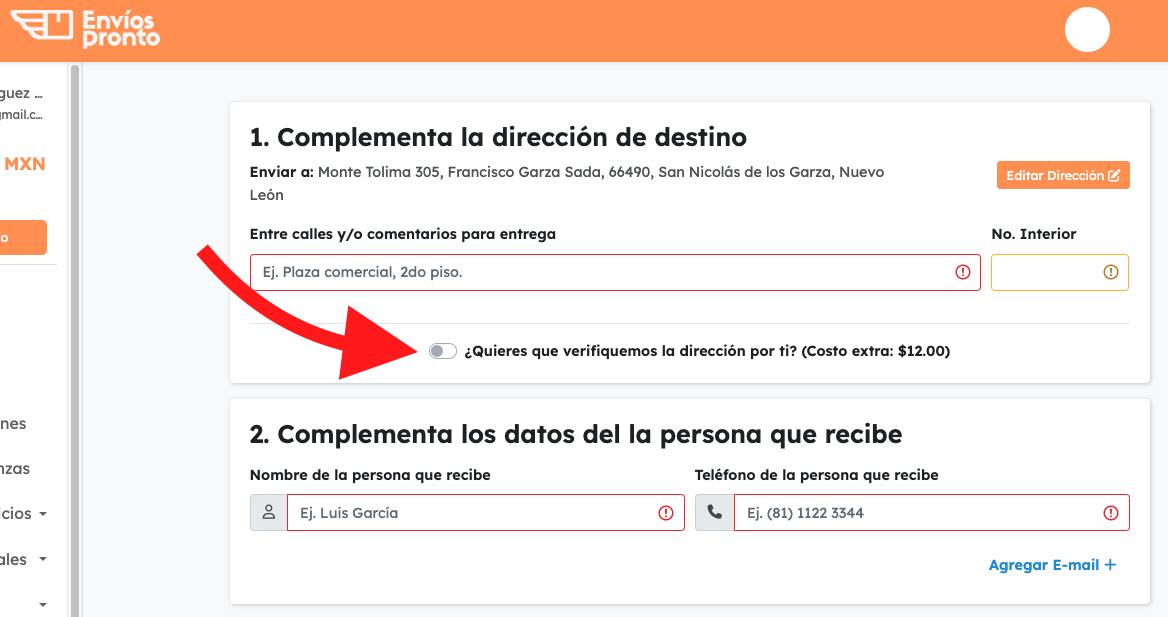The image size is (1168, 617).
Task: Expand the sidebar item ending in "cios"
Action: 24,513
